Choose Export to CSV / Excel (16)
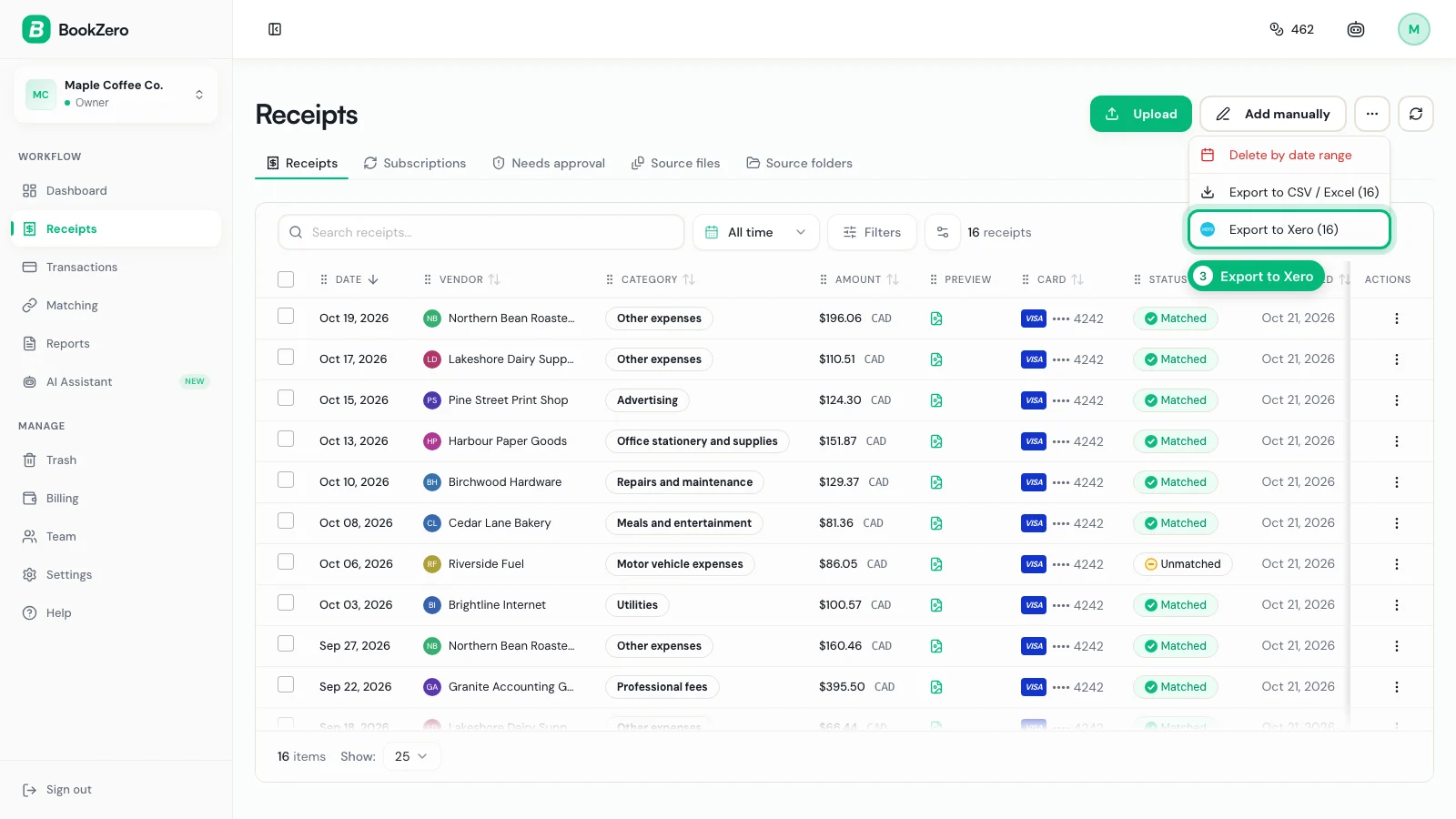This screenshot has width=1456, height=819. (x=1289, y=192)
